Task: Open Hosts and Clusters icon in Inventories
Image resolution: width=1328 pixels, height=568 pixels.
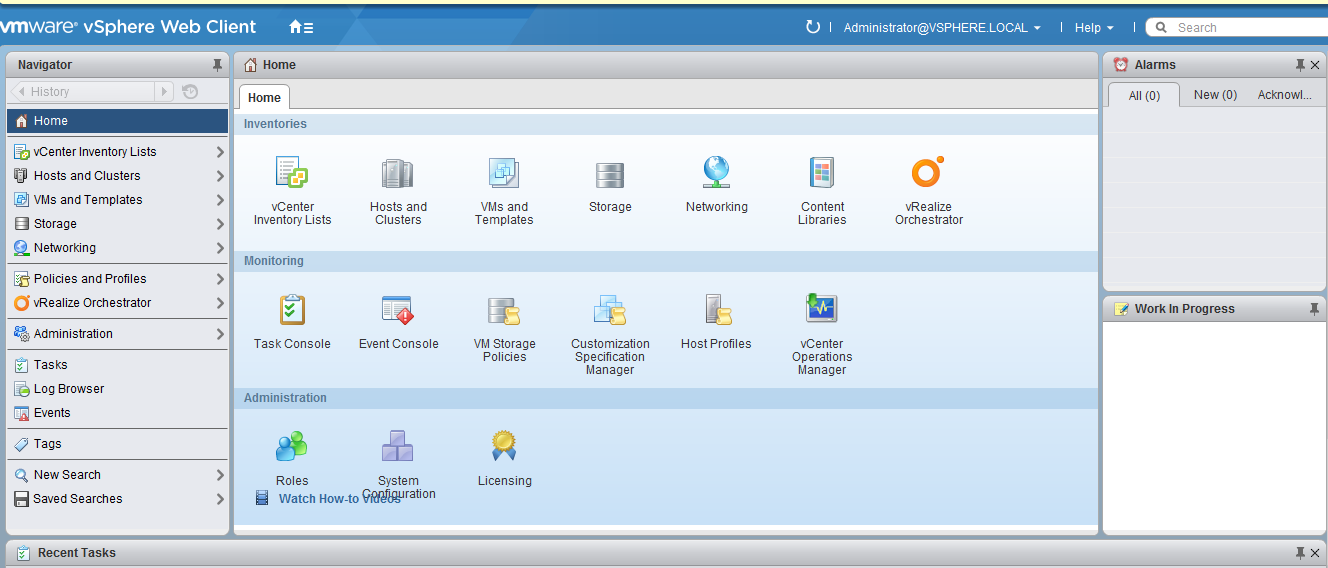Action: (398, 173)
